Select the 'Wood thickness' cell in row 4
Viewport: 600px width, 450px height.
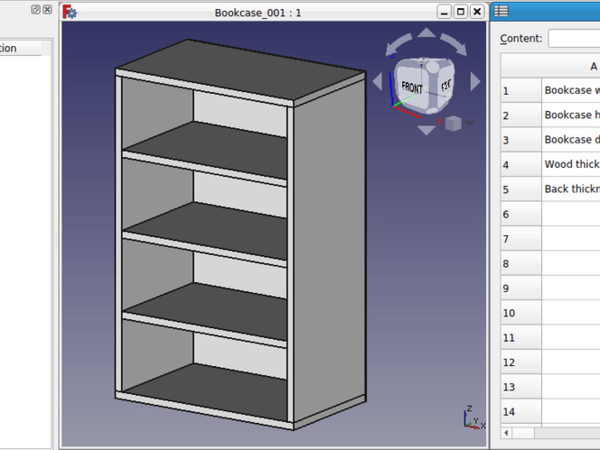(570, 164)
